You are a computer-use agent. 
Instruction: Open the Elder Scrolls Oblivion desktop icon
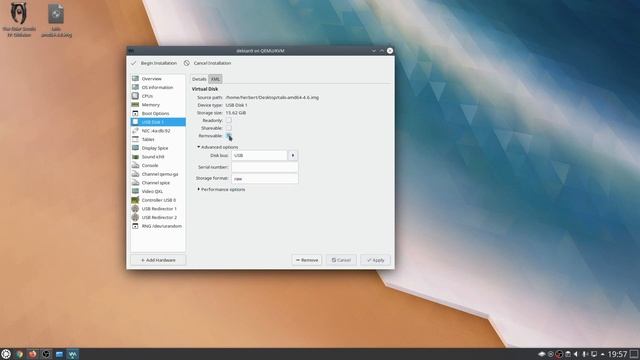pos(19,20)
